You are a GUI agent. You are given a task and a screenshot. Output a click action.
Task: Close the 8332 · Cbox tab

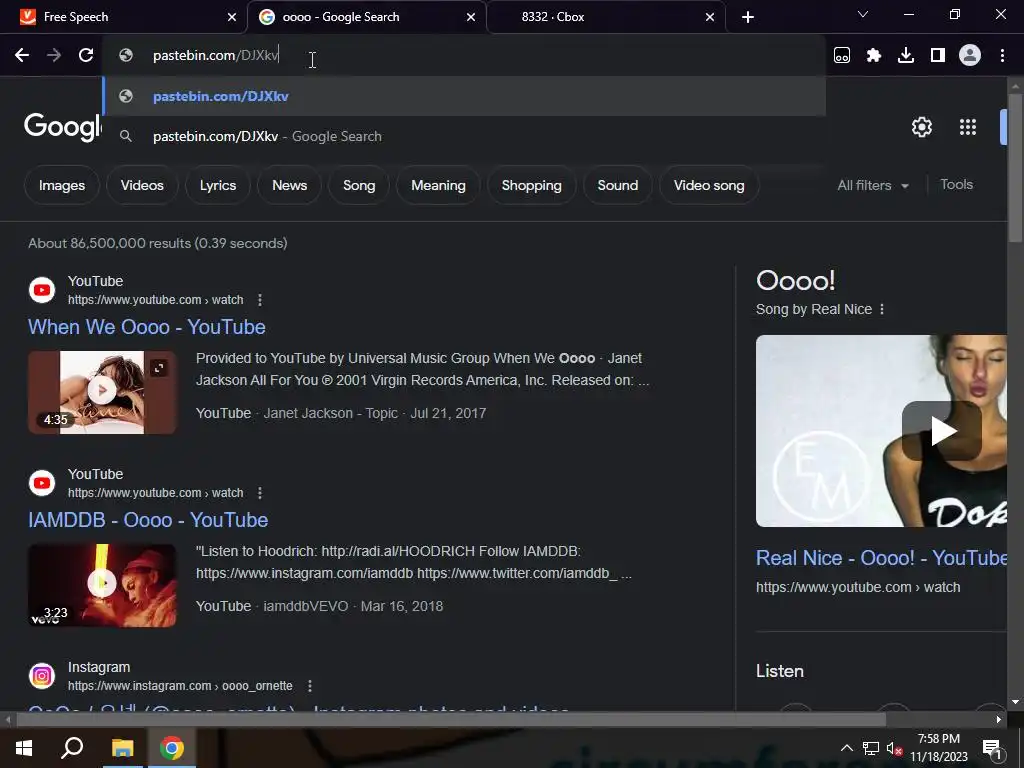tap(710, 17)
